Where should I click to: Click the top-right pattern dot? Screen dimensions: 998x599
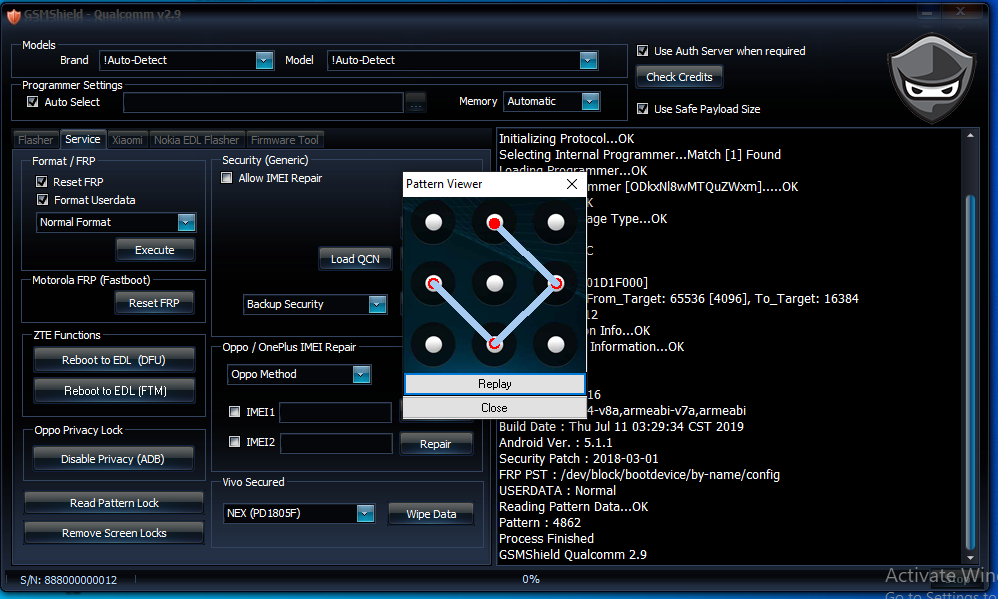click(556, 222)
